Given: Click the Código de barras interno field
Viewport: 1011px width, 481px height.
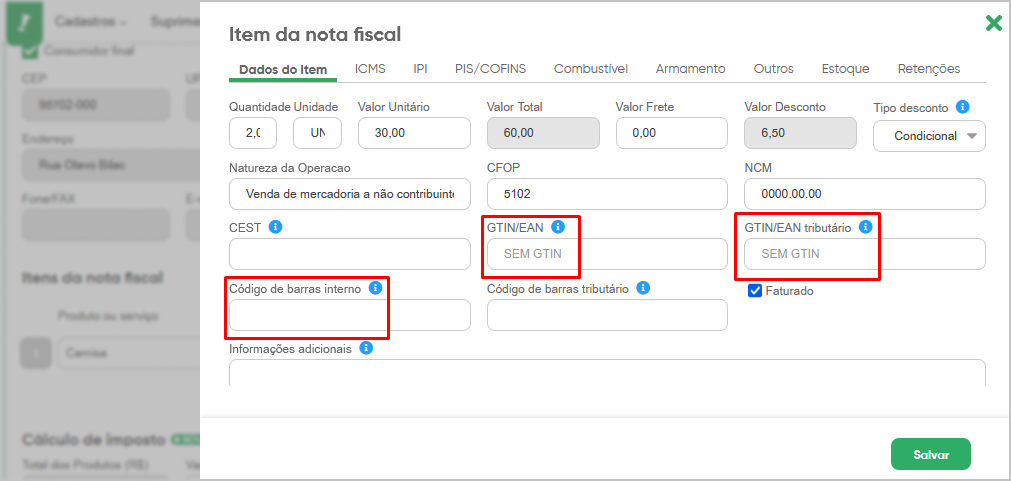Looking at the screenshot, I should point(349,315).
